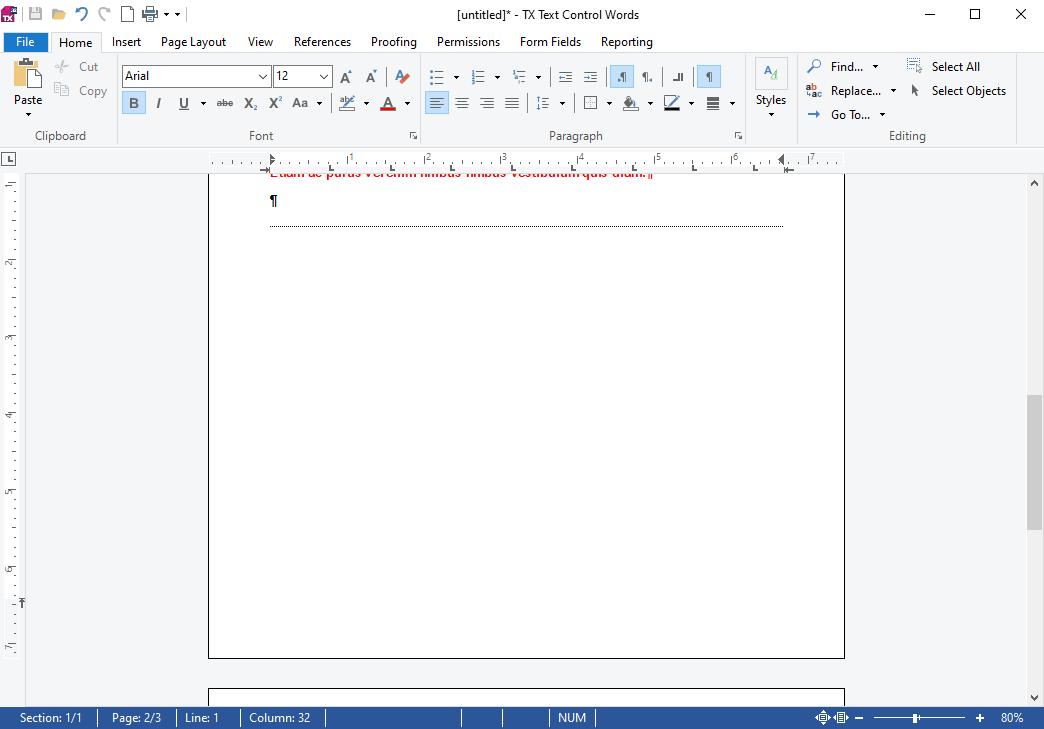Switch to the Insert tab
This screenshot has width=1044, height=729.
[126, 42]
